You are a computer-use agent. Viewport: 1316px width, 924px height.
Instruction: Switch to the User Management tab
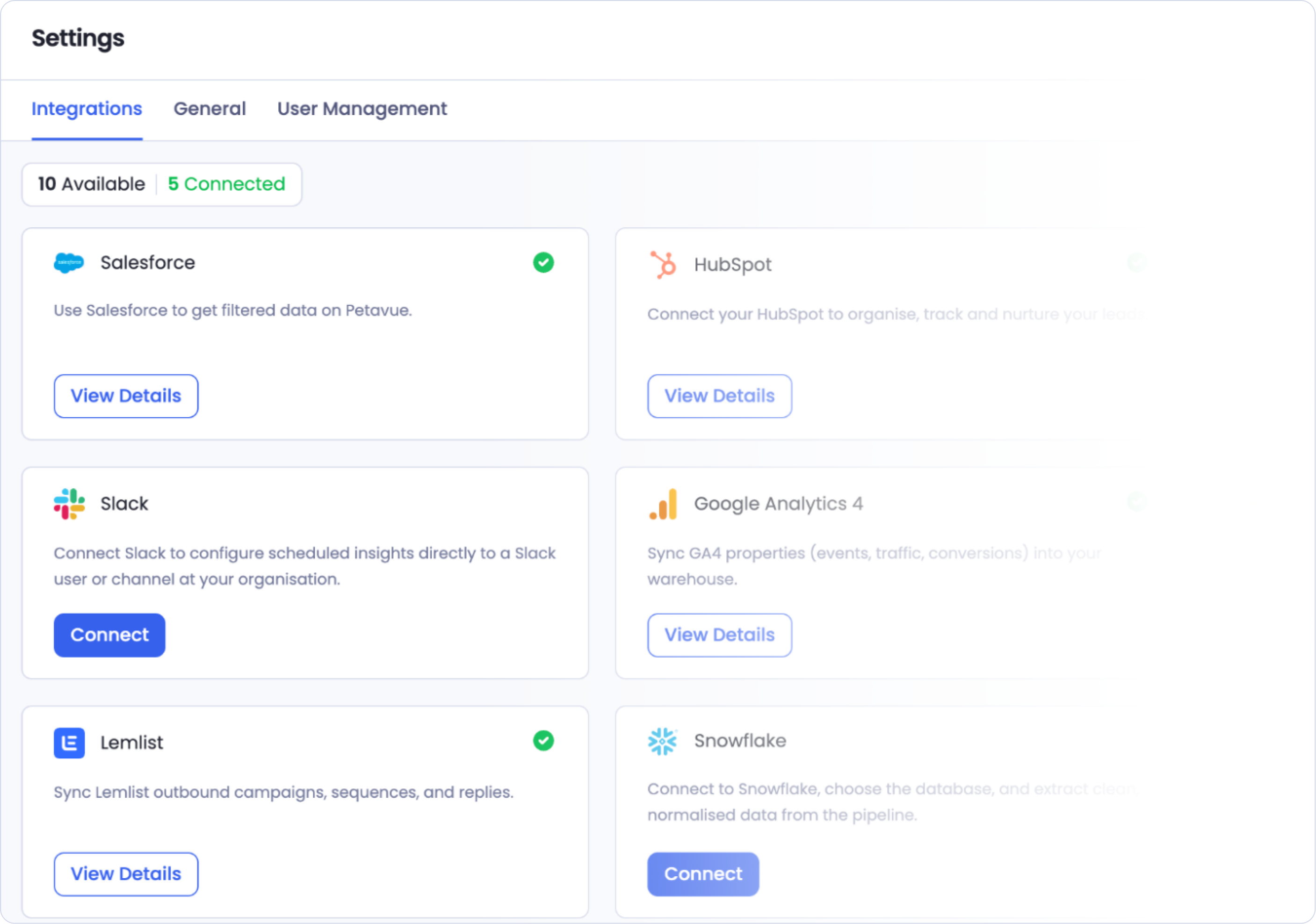click(362, 109)
